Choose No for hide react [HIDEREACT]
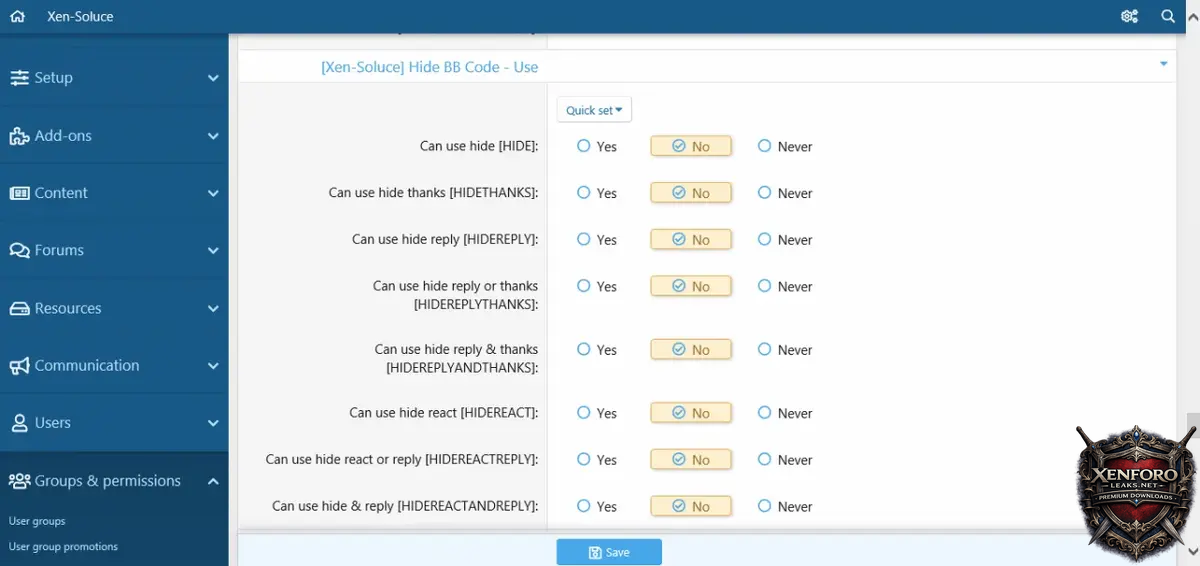The height and width of the screenshot is (566, 1200). coord(691,413)
